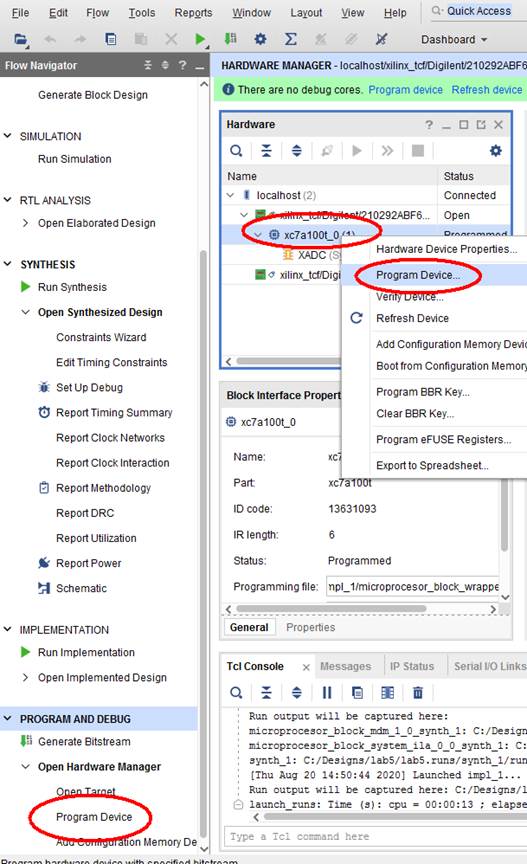This screenshot has height=864, width=527.
Task: Collapse the SIMULATION section
Action: [8, 136]
